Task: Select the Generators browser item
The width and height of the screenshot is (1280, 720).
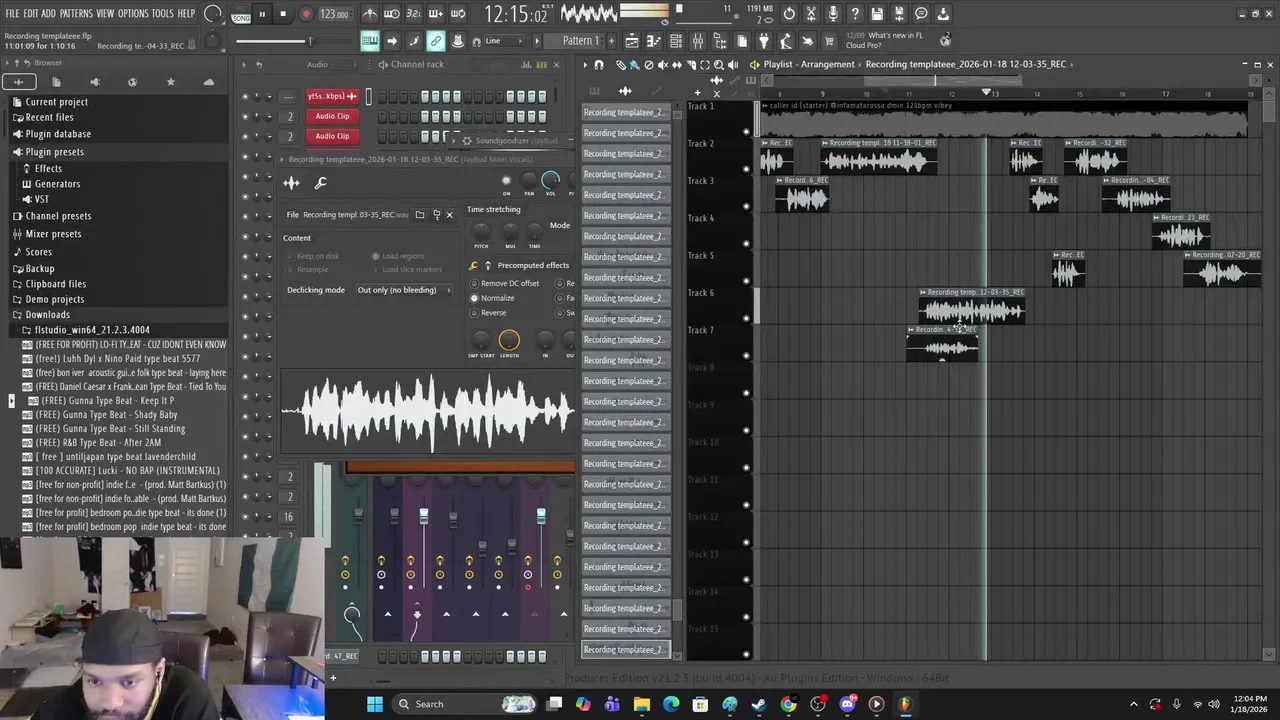Action: 57,184
